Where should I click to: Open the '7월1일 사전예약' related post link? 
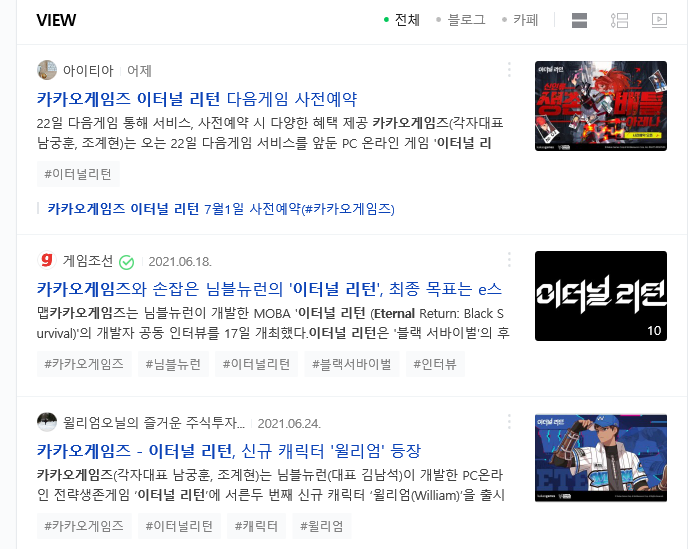coord(221,208)
